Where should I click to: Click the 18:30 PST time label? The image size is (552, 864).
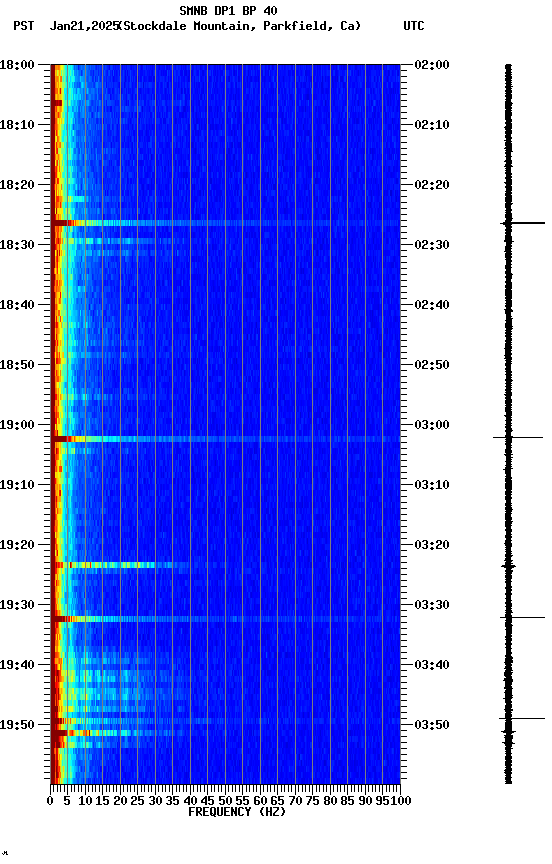click(17, 245)
